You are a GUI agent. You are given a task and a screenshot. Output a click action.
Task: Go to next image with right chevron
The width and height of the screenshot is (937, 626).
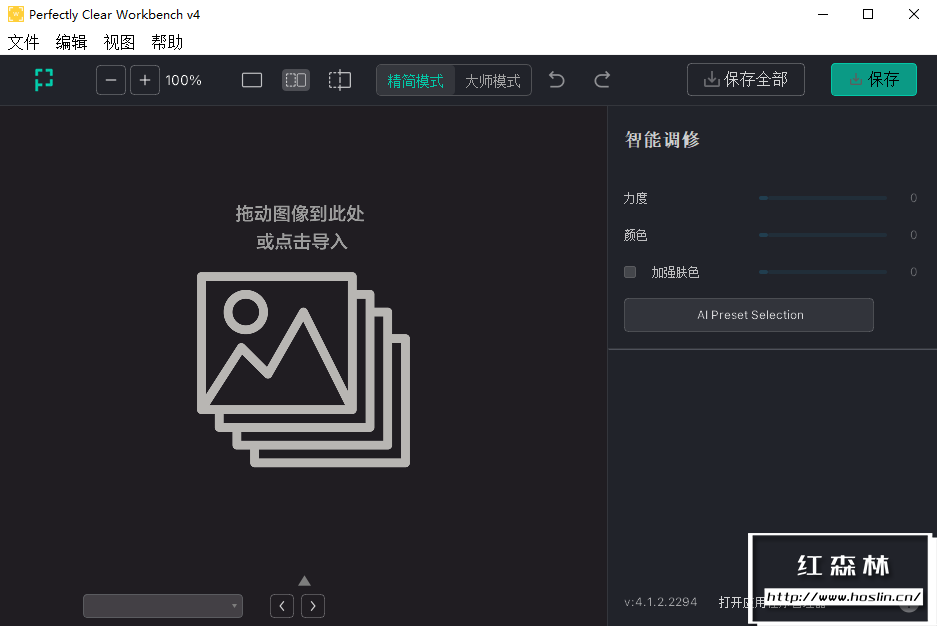[x=313, y=606]
